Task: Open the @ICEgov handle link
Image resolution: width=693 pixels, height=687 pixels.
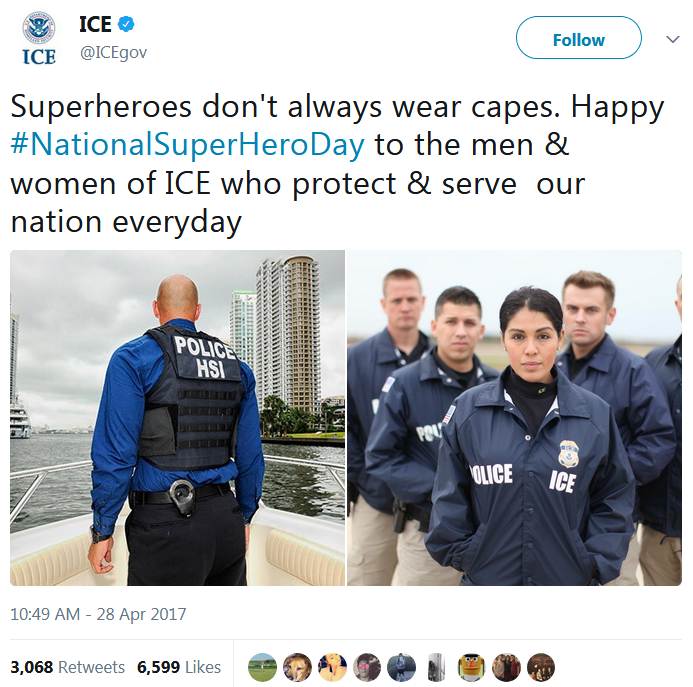Action: click(113, 53)
